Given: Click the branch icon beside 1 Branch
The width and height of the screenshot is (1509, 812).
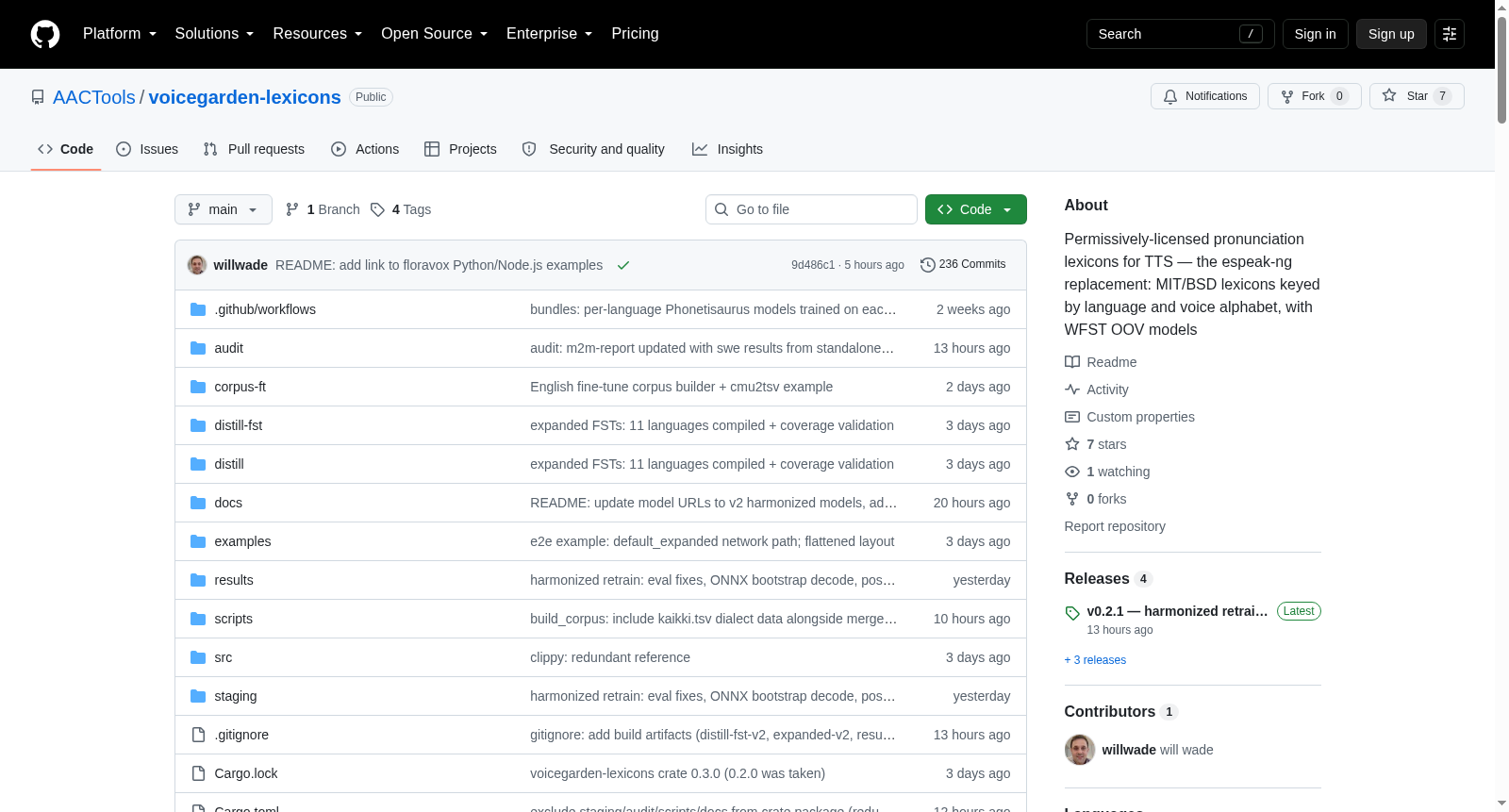Looking at the screenshot, I should click(x=292, y=209).
